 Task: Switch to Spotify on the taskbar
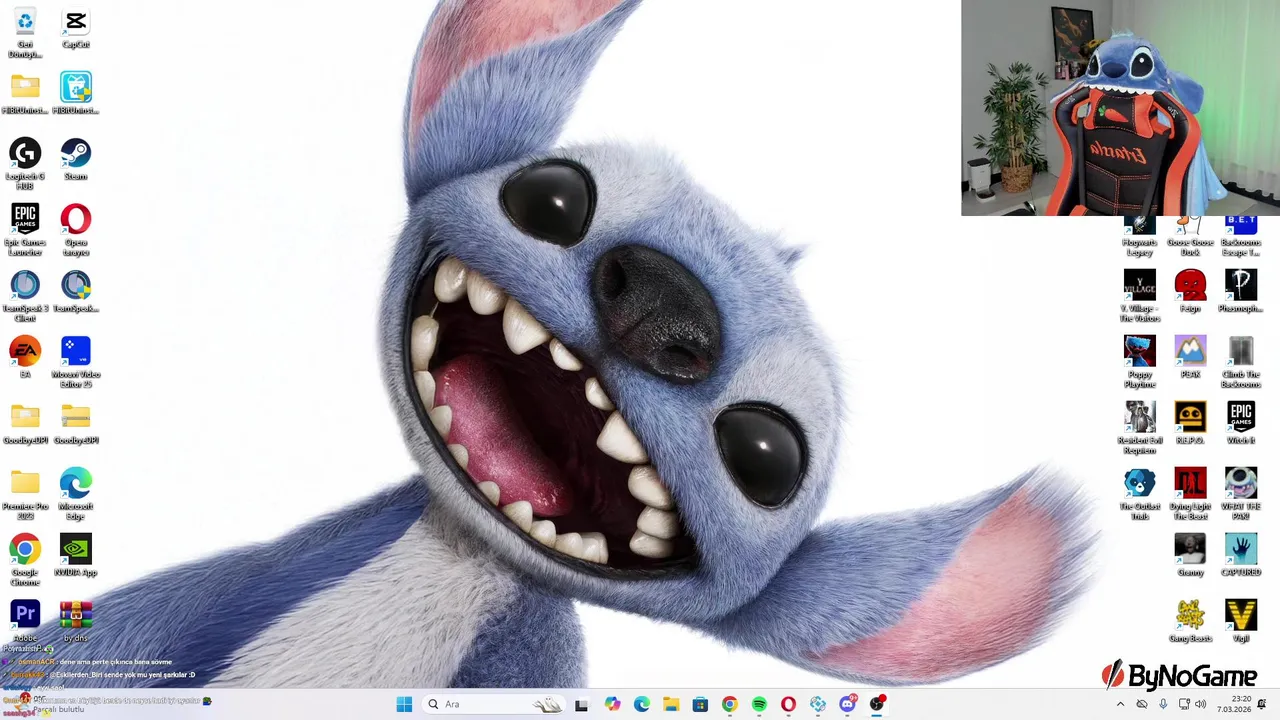click(x=759, y=704)
